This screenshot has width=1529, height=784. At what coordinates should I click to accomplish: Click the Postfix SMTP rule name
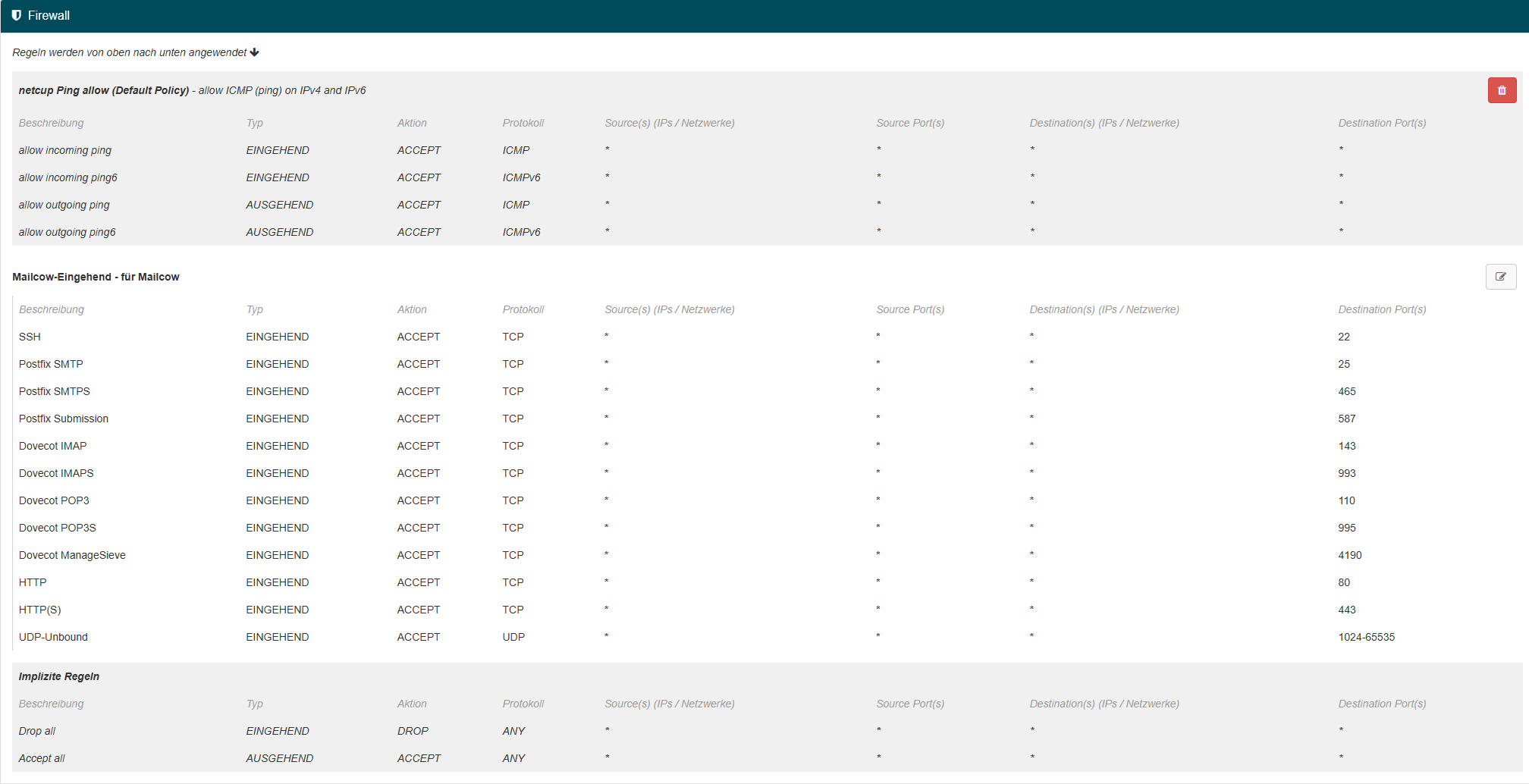[x=51, y=364]
